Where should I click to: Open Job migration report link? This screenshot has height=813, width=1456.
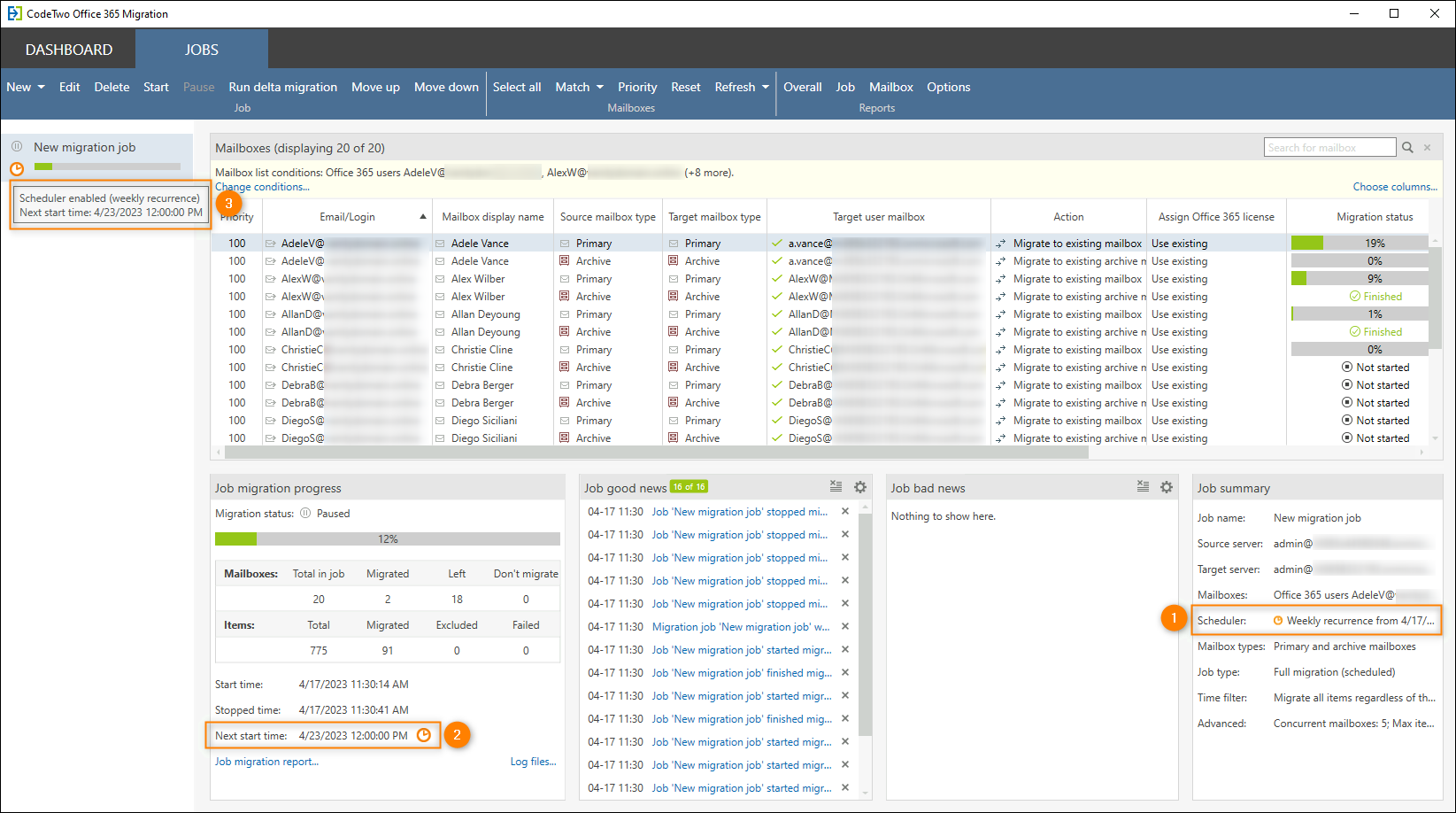tap(266, 762)
